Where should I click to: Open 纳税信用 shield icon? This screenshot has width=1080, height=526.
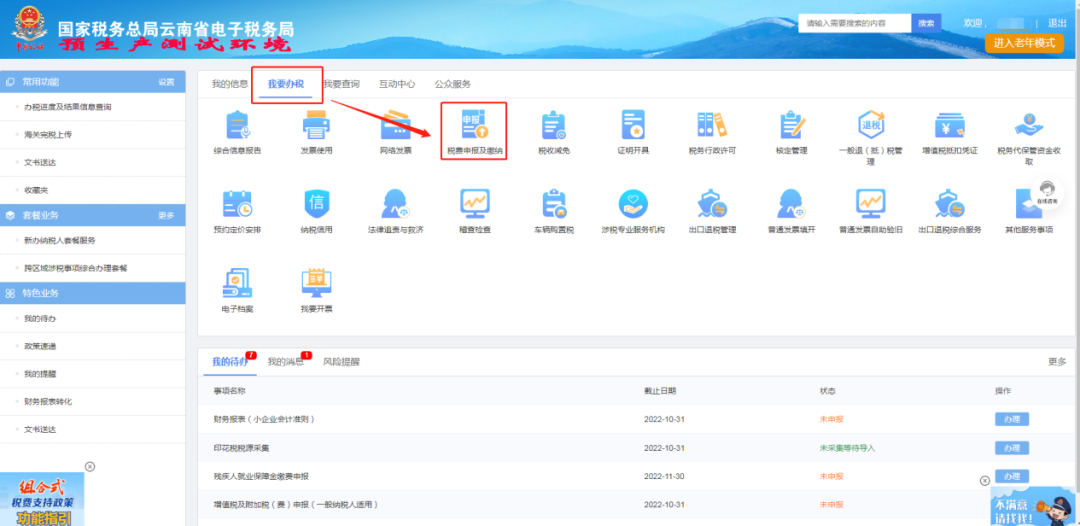click(316, 204)
